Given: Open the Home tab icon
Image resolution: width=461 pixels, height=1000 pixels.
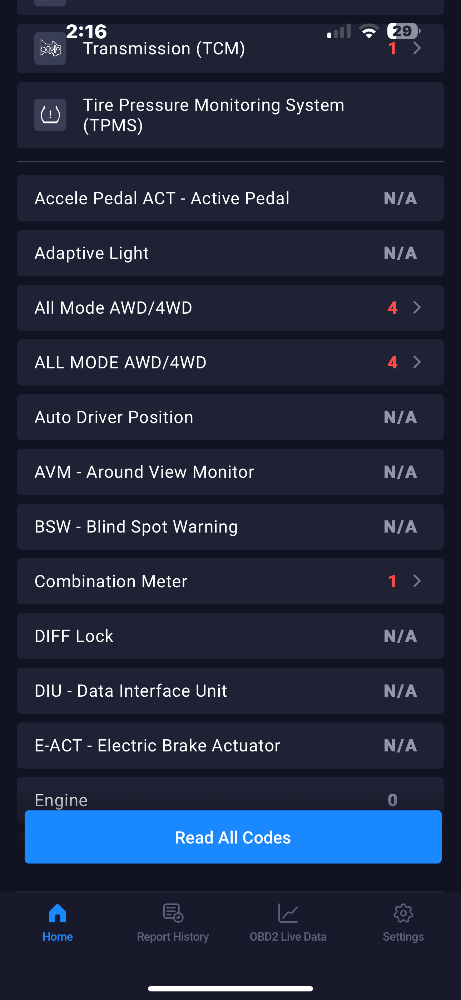Looking at the screenshot, I should click(x=57, y=913).
